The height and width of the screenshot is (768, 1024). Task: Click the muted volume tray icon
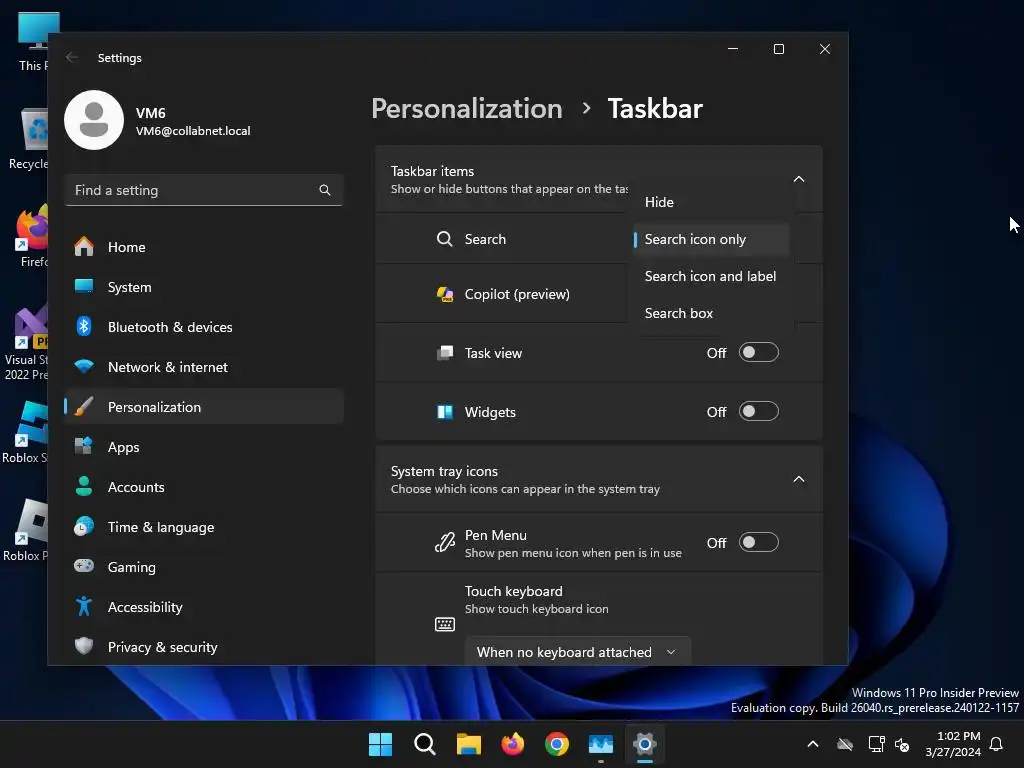(903, 744)
